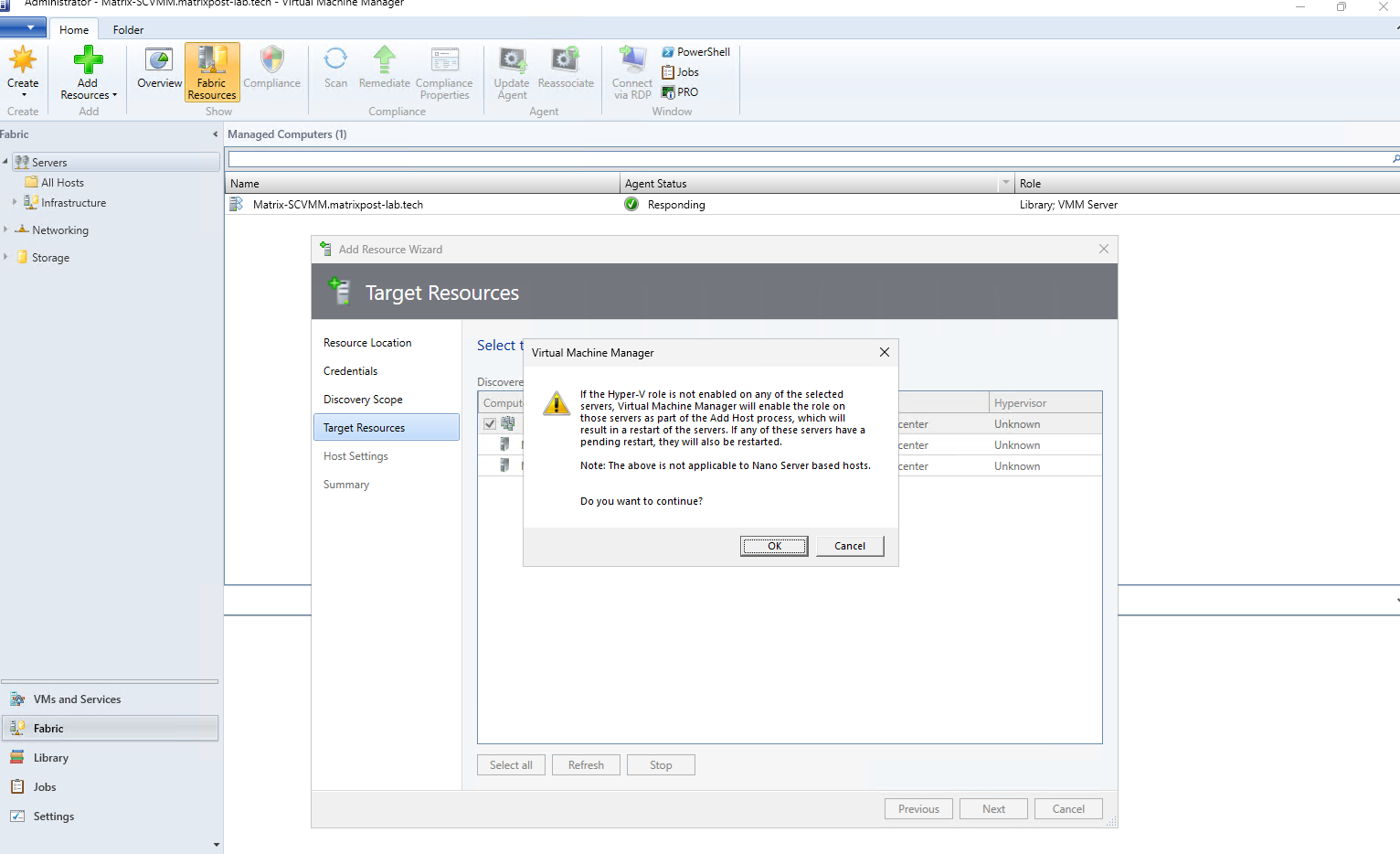Click Next in the Add Resource Wizard
Image resolution: width=1400 pixels, height=854 pixels.
click(x=993, y=809)
